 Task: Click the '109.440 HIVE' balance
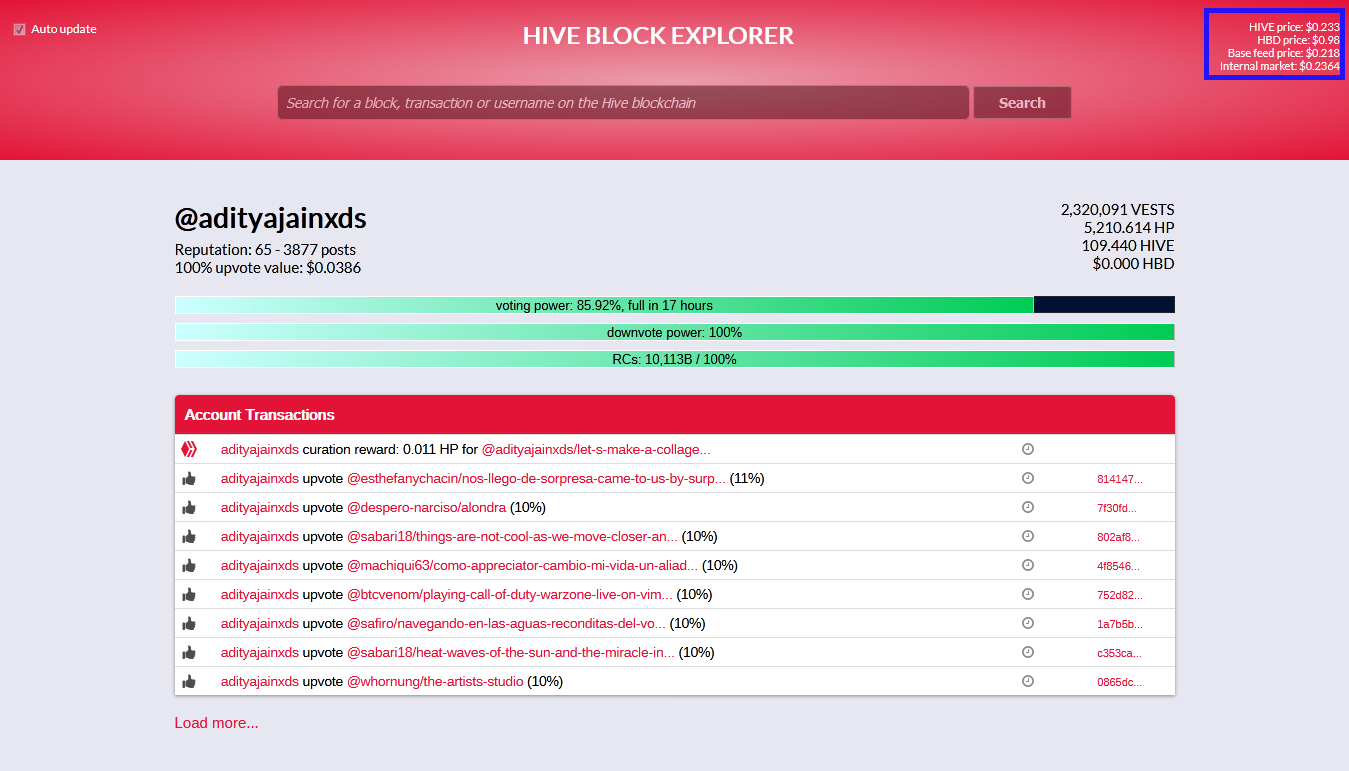coord(1128,246)
